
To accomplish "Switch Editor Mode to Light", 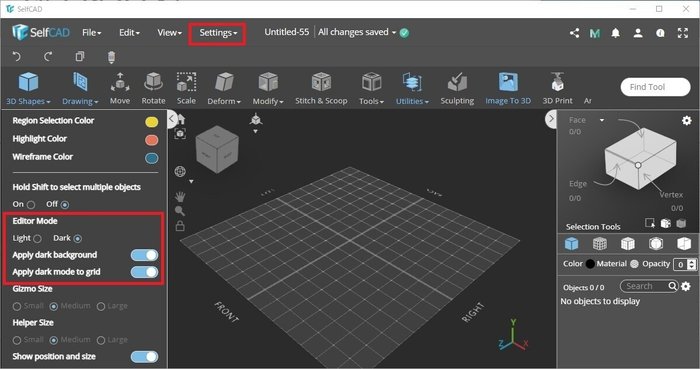I will [38, 239].
